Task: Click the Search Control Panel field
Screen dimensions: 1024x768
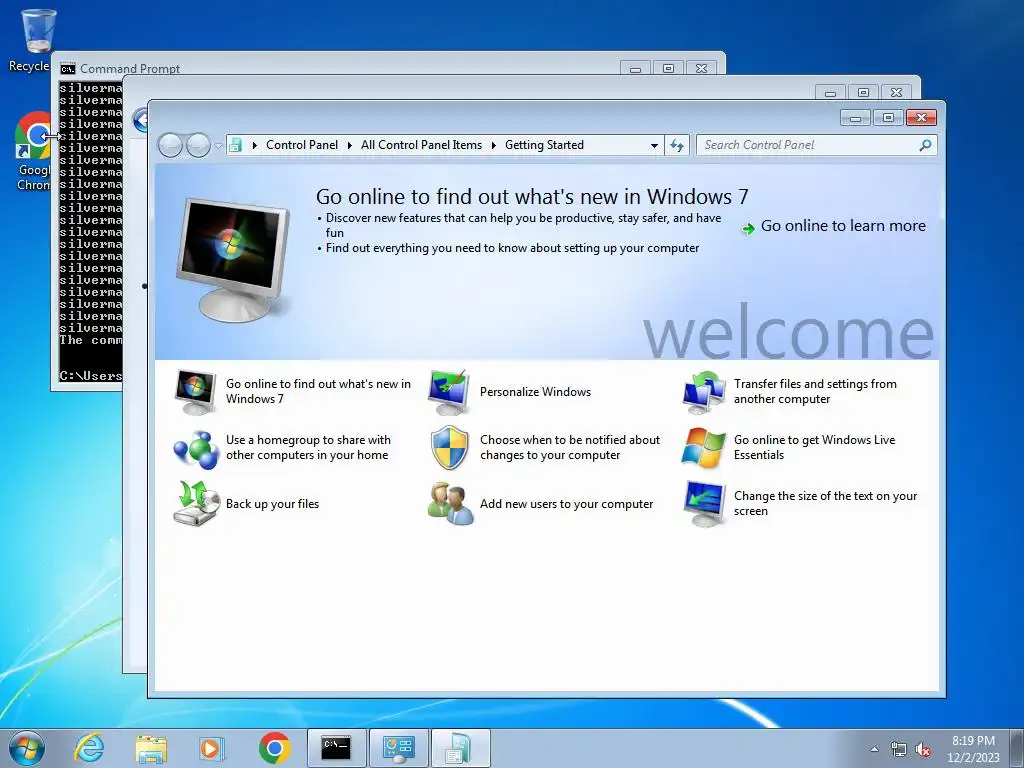Action: point(816,145)
